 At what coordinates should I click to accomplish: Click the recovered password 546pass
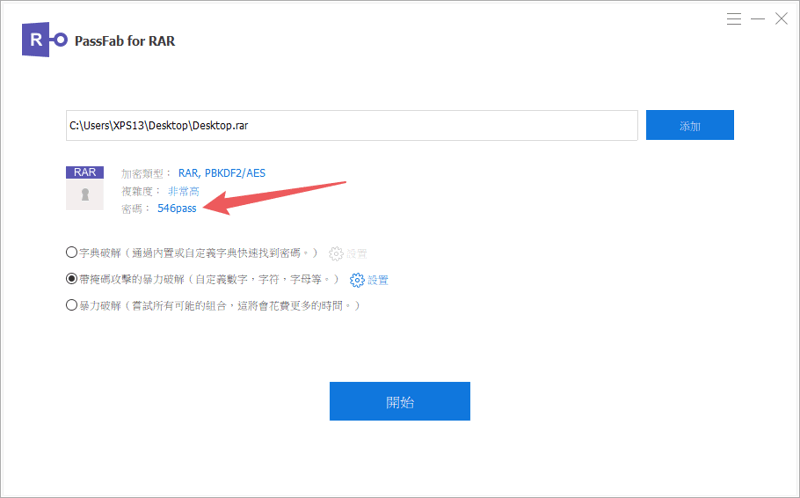177,208
